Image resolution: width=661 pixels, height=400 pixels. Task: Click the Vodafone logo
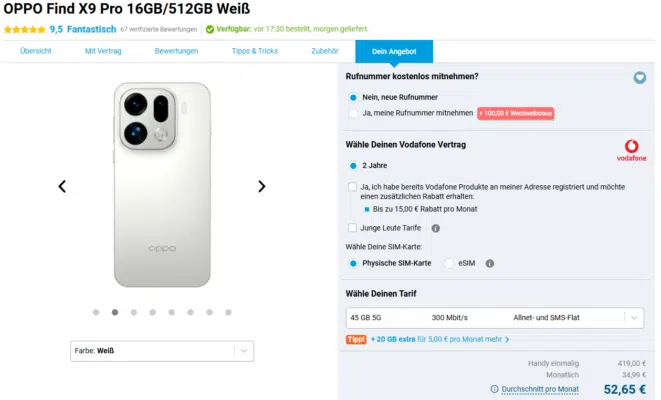coord(629,152)
